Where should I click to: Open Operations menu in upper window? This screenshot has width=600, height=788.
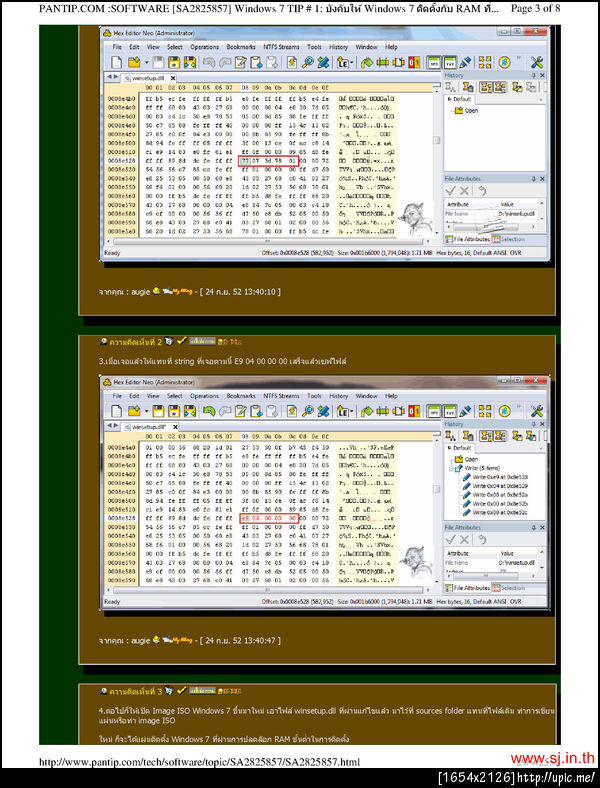click(x=204, y=47)
